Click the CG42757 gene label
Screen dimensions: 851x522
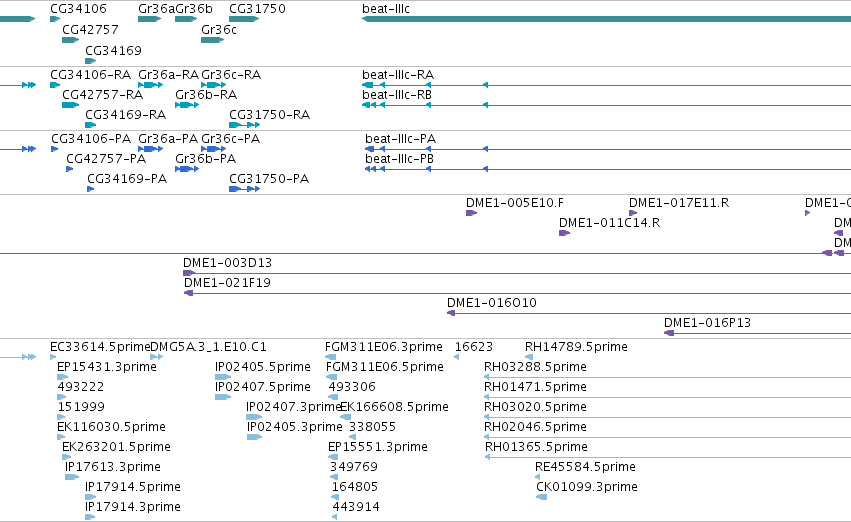(x=90, y=30)
